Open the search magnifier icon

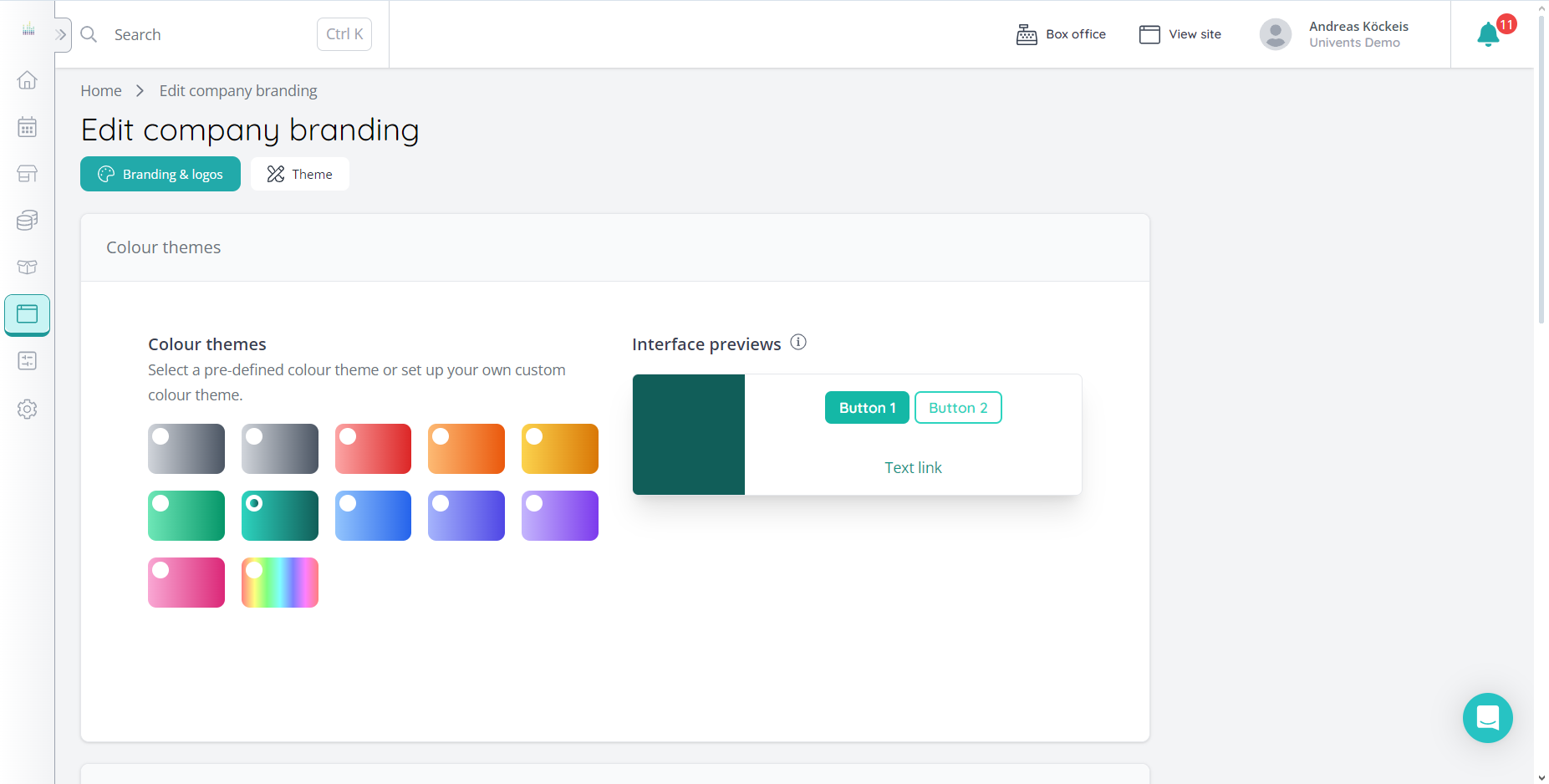tap(89, 34)
